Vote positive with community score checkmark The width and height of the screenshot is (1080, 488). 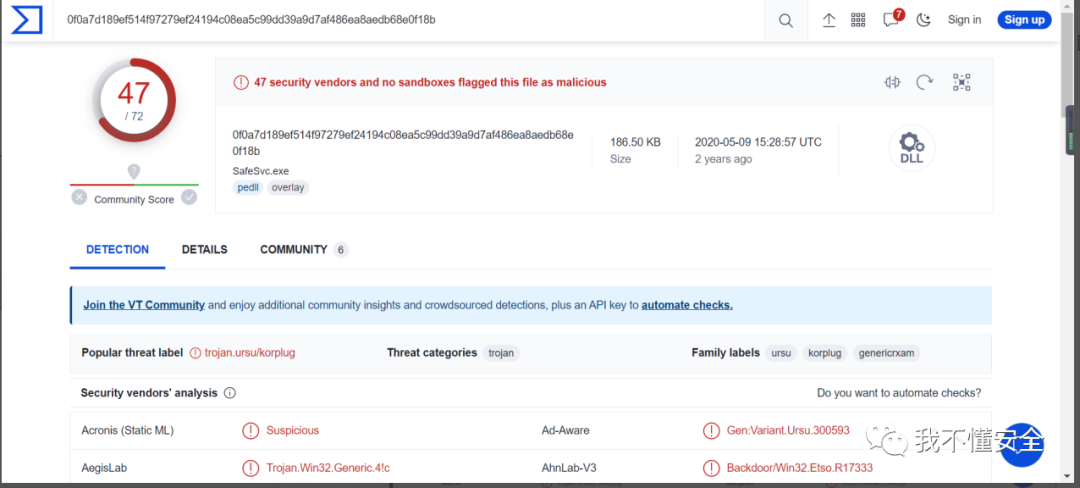189,198
